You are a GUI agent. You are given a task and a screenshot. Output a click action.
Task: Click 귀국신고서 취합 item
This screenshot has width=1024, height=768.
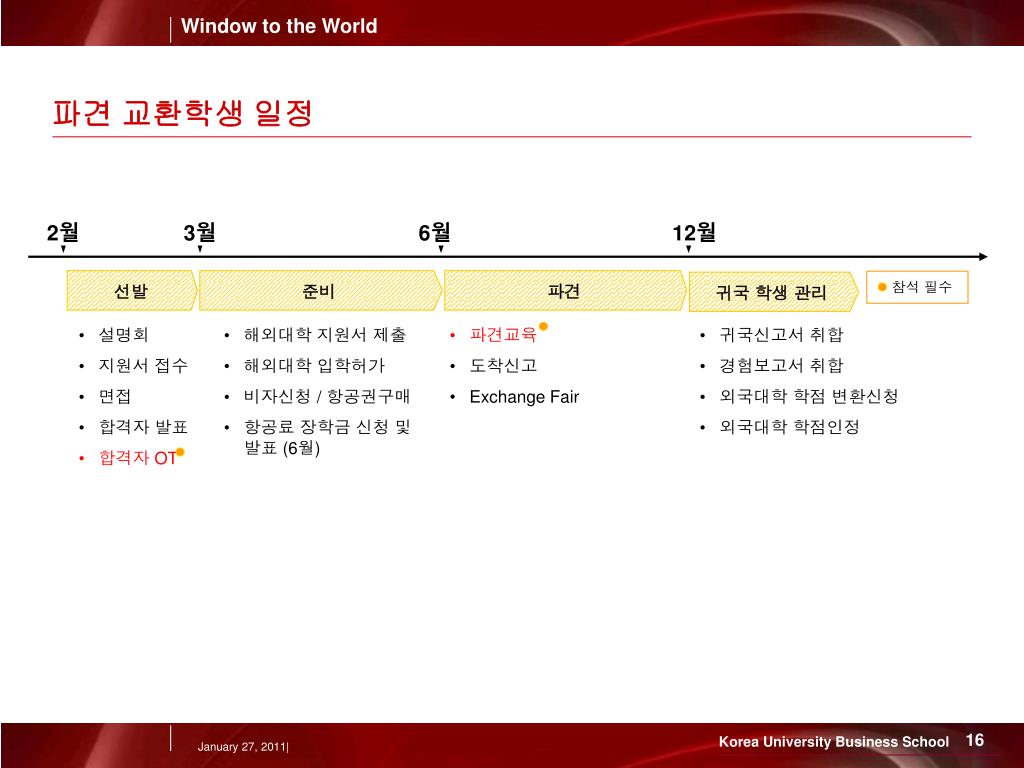tap(781, 335)
